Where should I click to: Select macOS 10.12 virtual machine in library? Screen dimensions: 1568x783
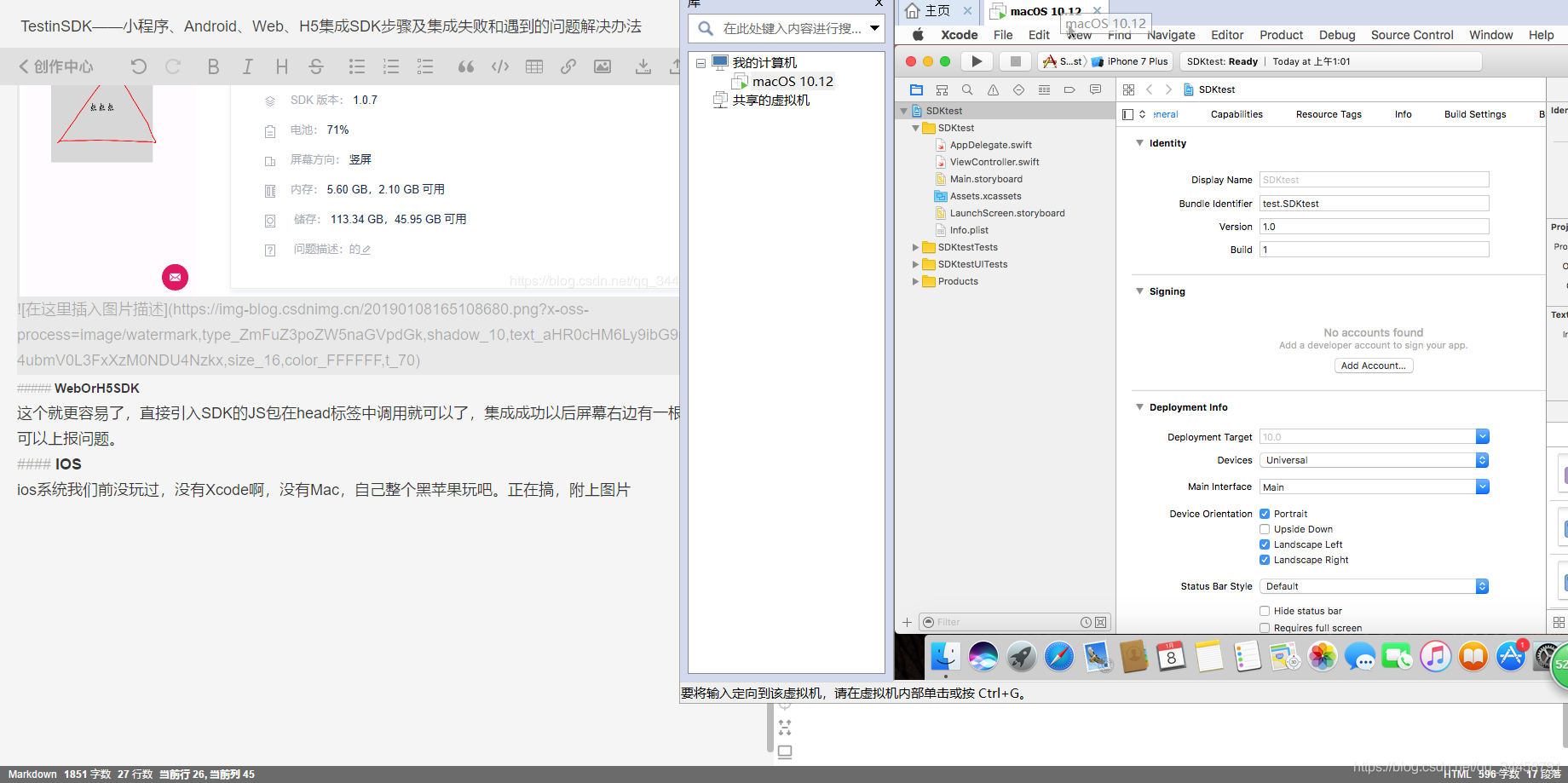(792, 82)
